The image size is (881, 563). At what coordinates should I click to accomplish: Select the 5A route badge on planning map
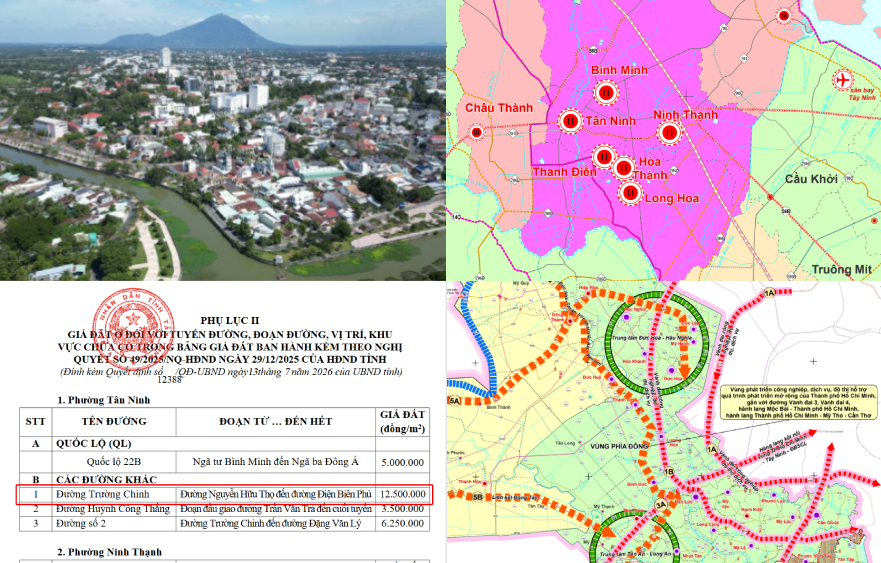(454, 401)
